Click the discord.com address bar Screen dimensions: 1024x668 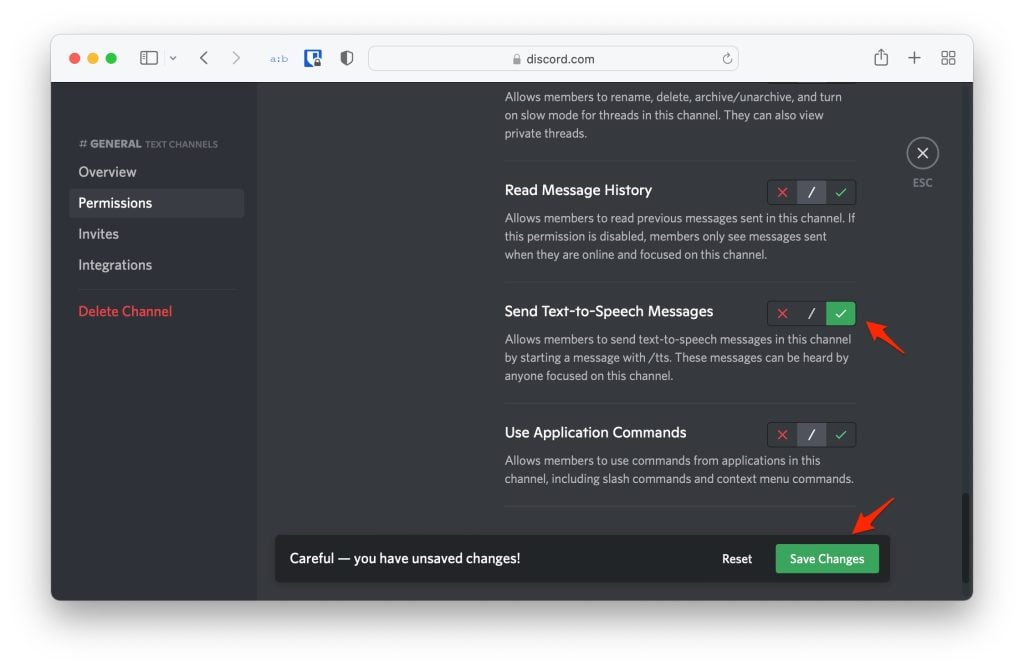click(x=553, y=59)
